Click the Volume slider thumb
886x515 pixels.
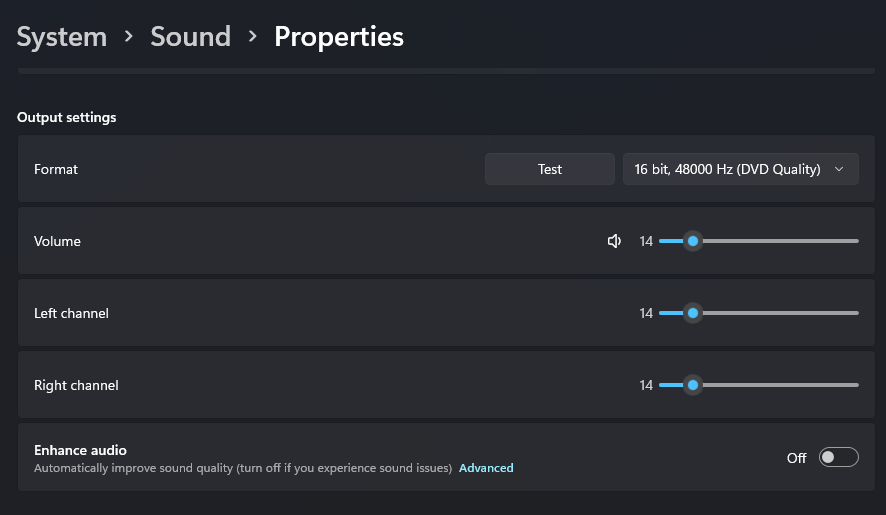pos(693,241)
